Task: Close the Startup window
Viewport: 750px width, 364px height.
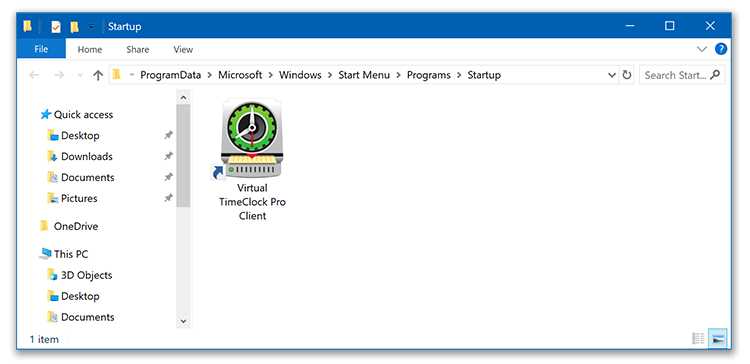Action: [x=710, y=26]
